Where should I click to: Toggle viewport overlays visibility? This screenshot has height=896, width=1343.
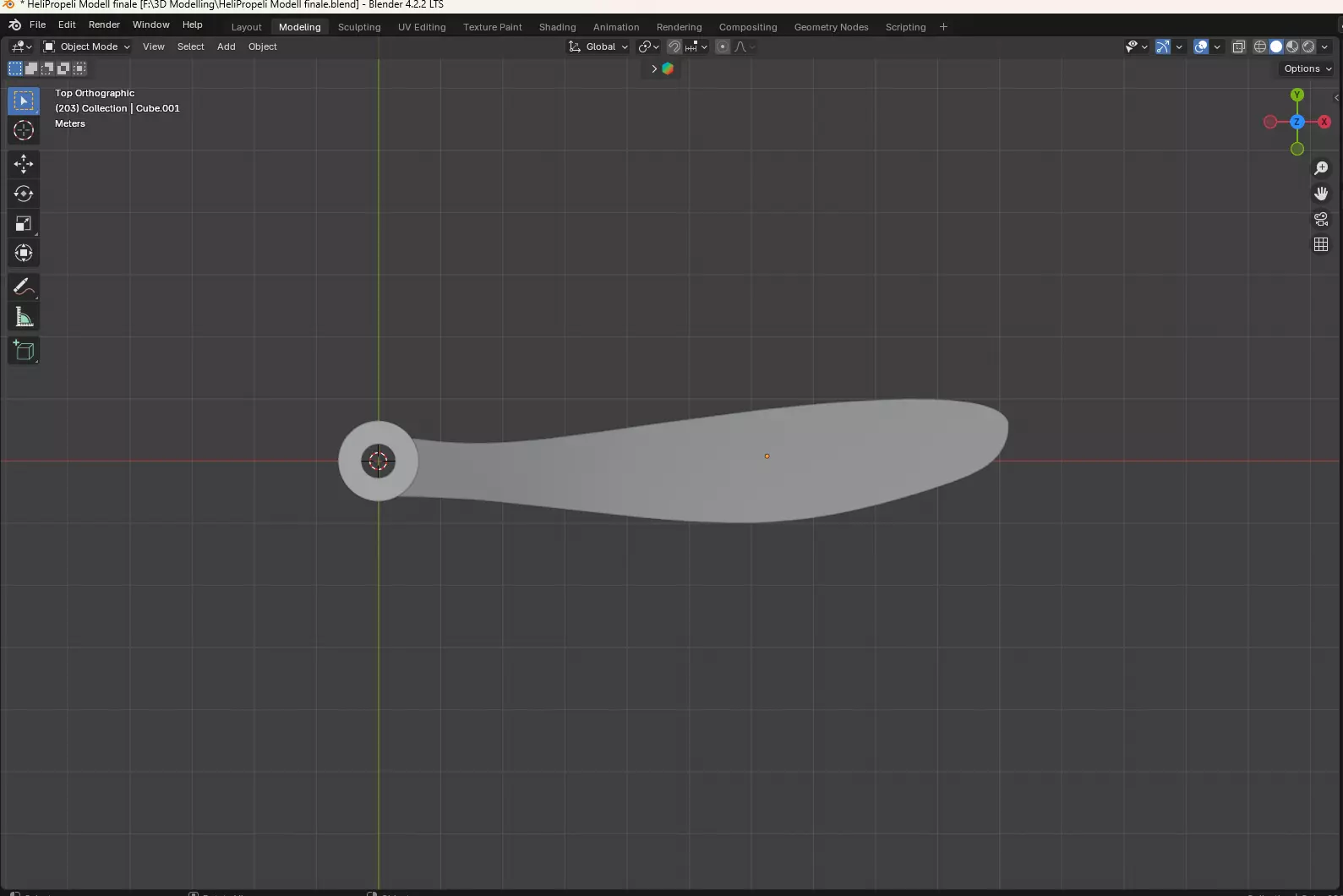pos(1201,46)
